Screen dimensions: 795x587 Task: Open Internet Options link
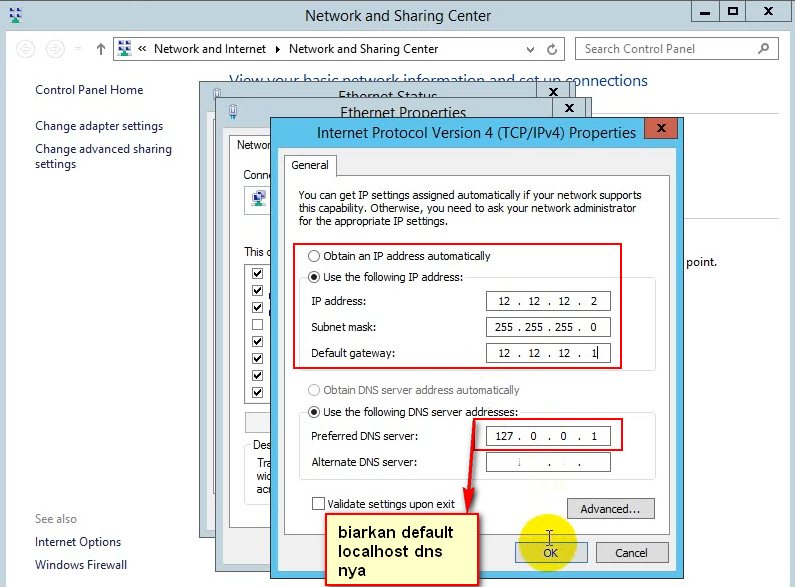click(78, 542)
